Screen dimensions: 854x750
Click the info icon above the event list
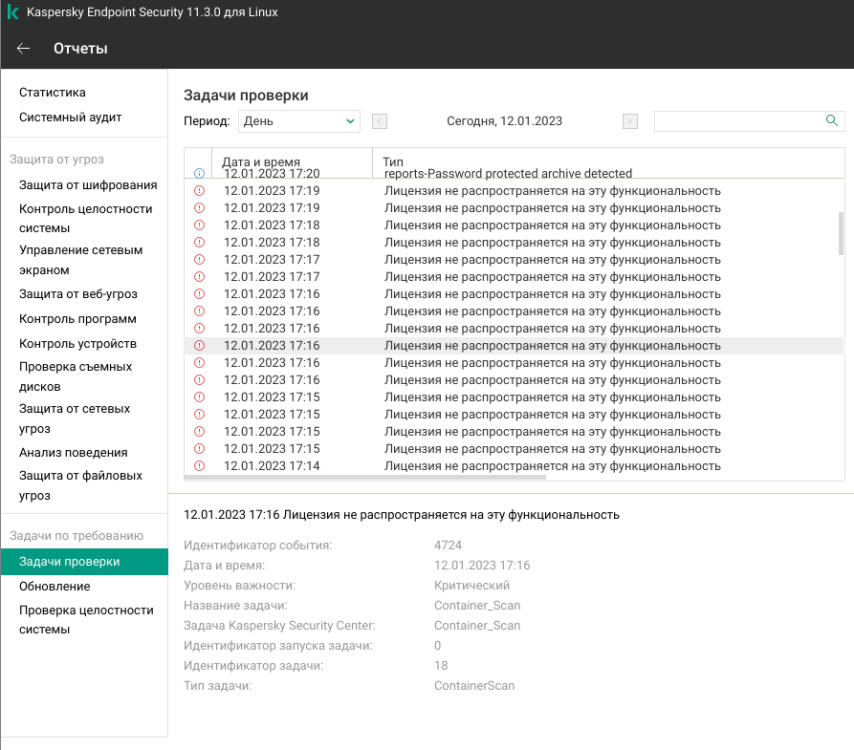199,172
